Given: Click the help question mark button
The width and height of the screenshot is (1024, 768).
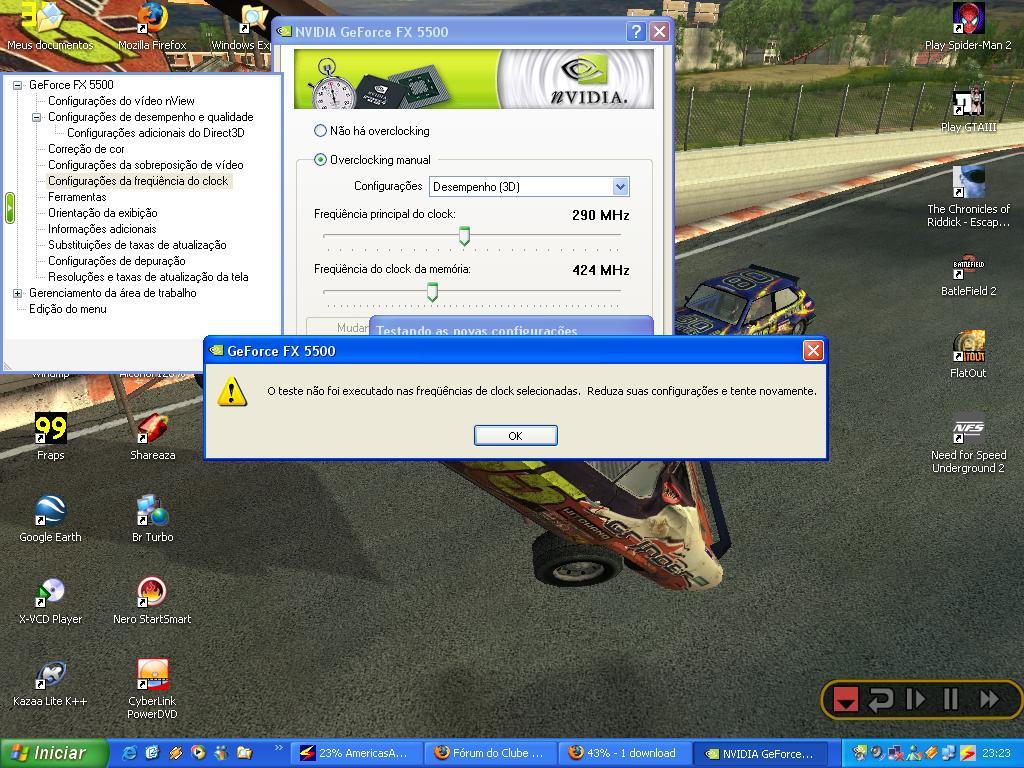Looking at the screenshot, I should [635, 32].
